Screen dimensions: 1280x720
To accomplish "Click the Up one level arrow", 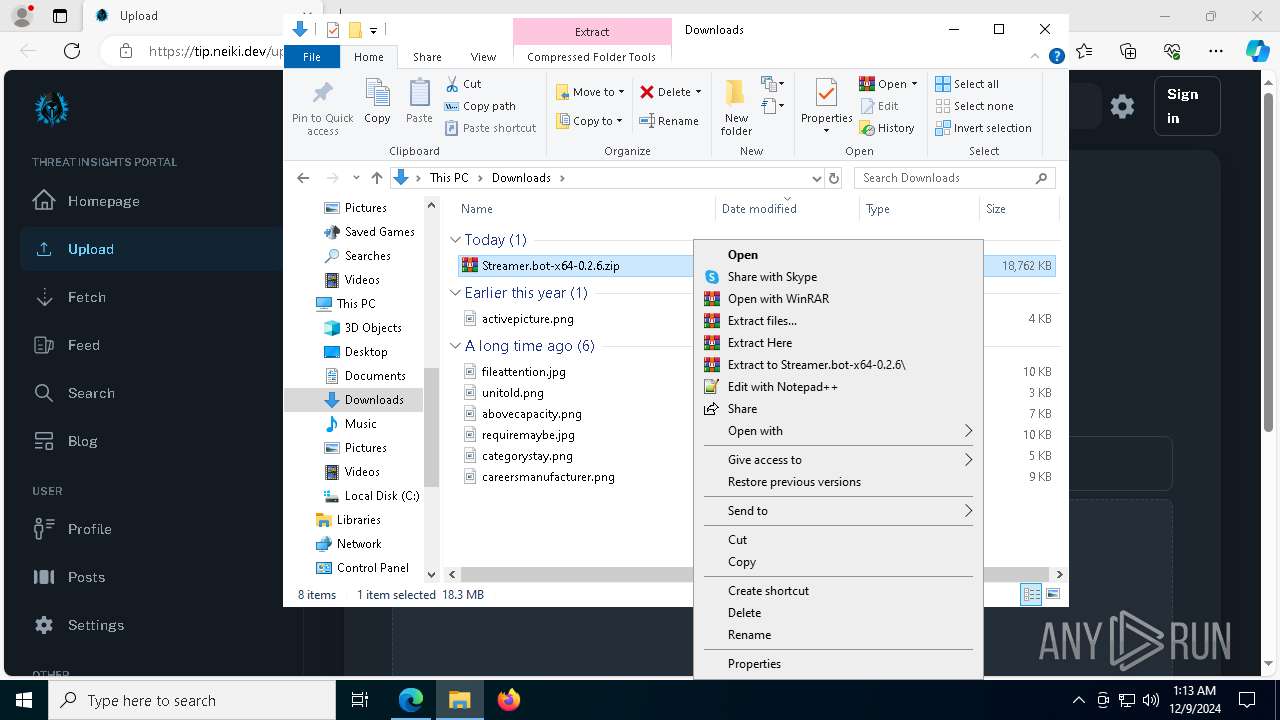I will coord(377,178).
